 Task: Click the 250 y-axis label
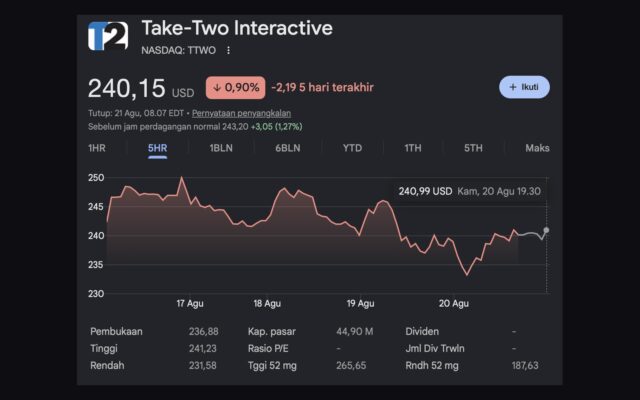click(x=96, y=178)
